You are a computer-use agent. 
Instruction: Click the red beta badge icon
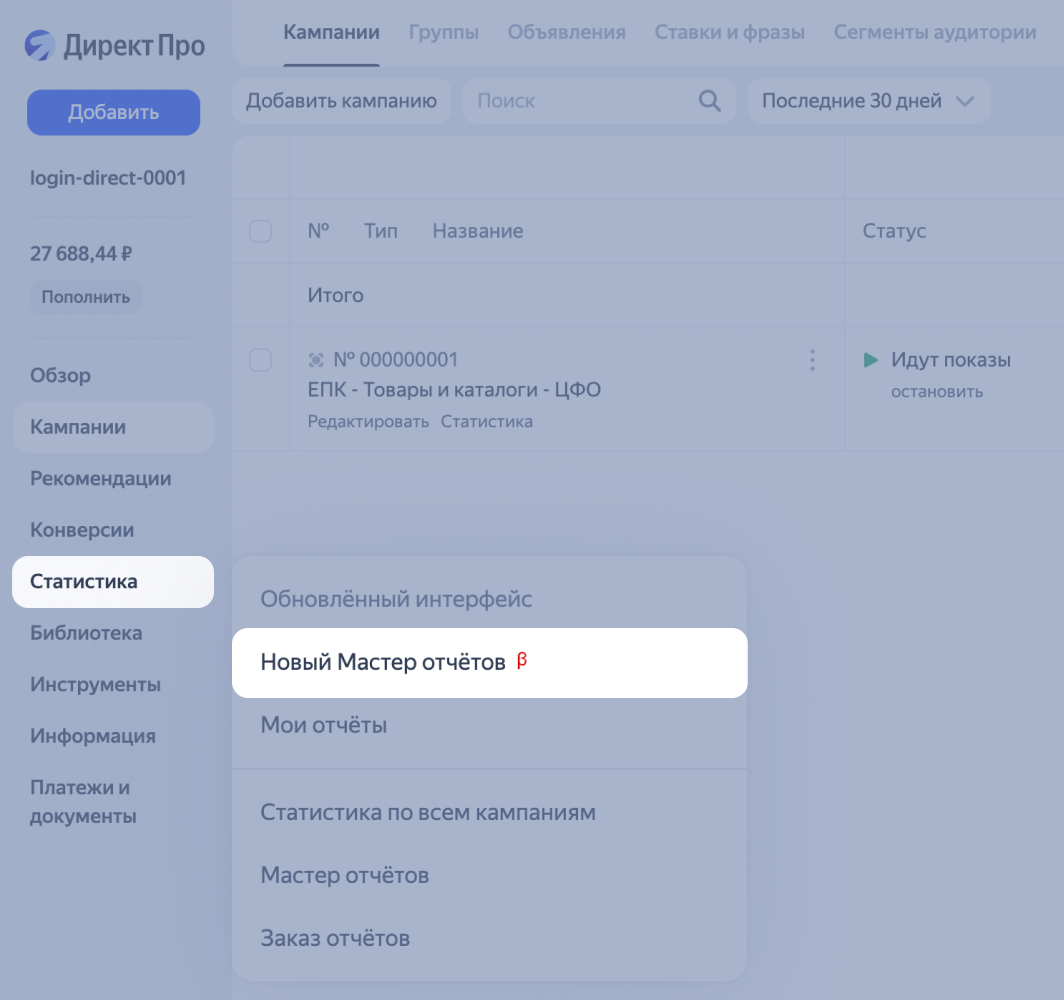pyautogui.click(x=521, y=661)
